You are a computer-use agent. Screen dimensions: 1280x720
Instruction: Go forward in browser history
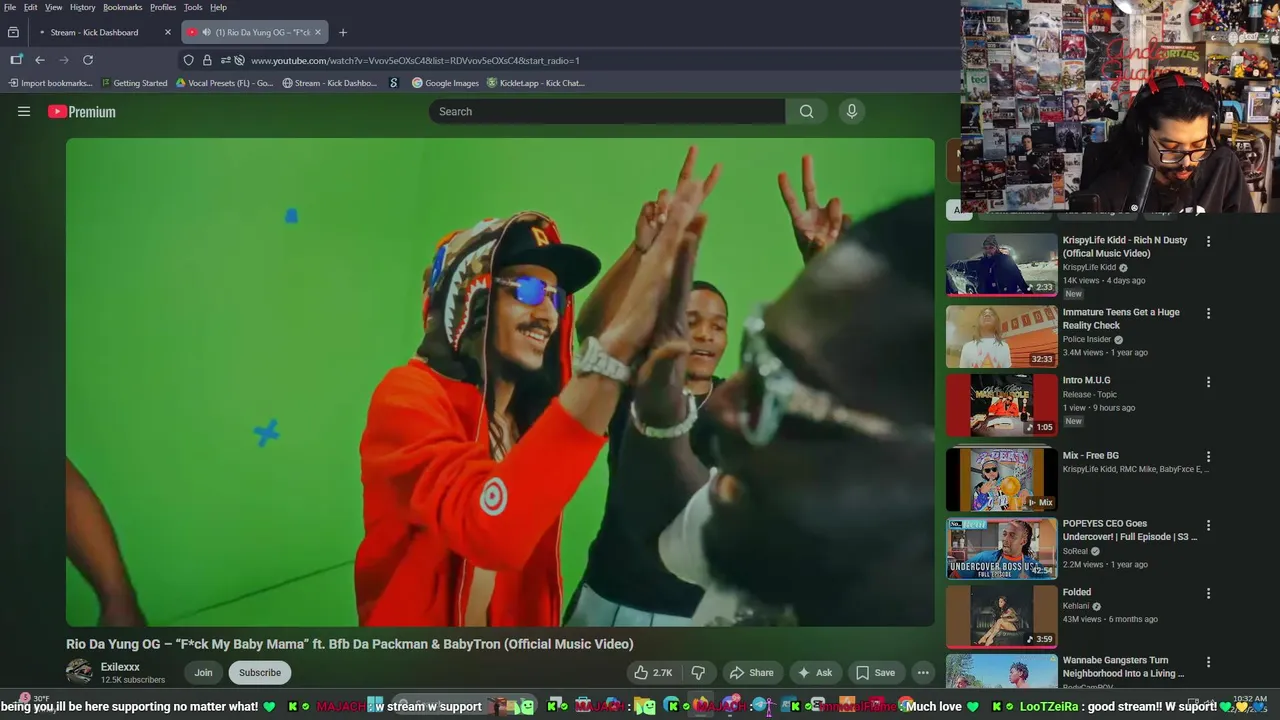tap(64, 60)
